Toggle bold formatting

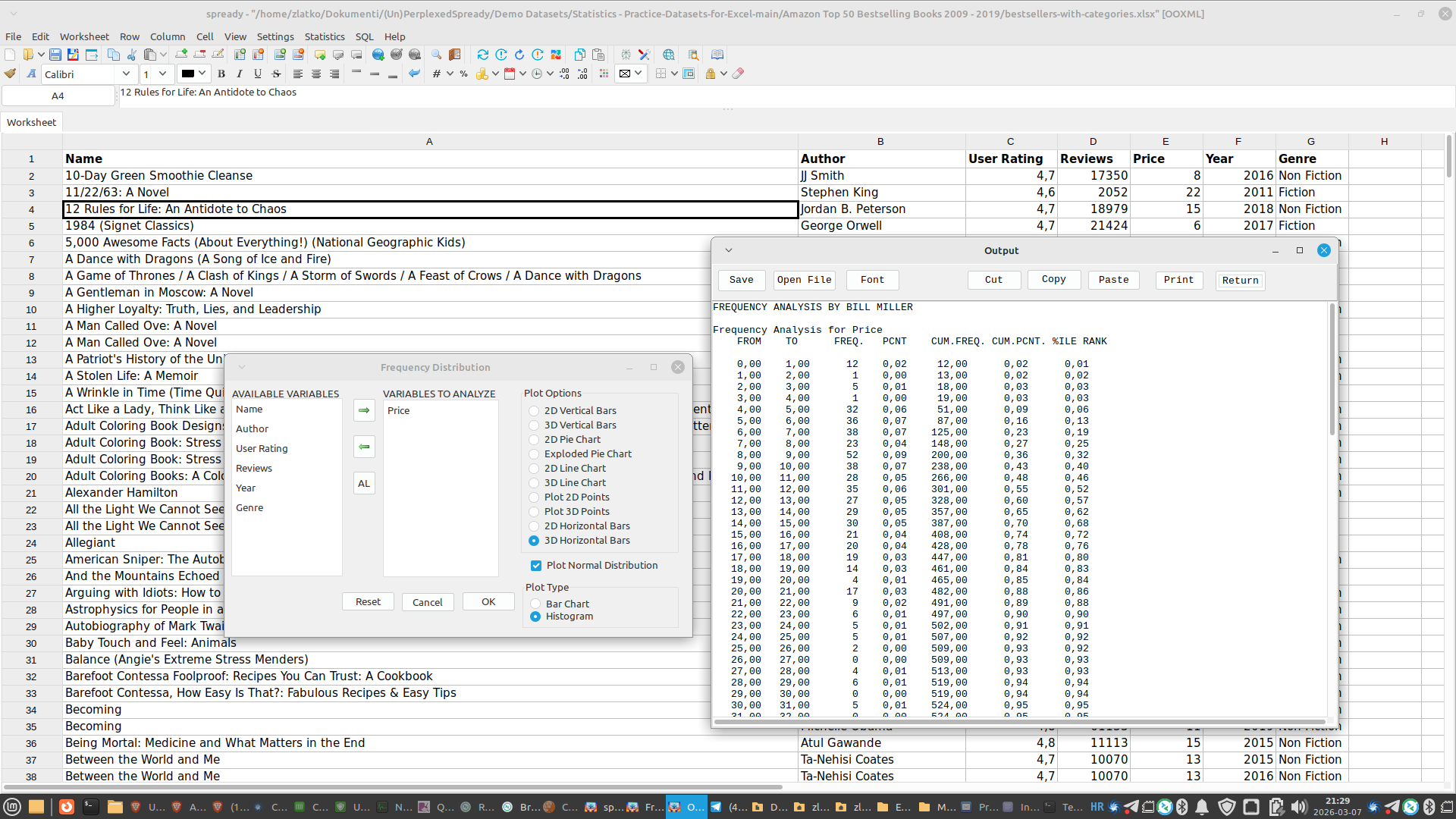(221, 74)
